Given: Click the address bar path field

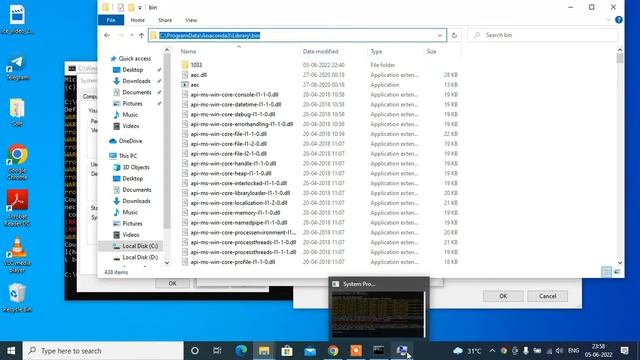Looking at the screenshot, I should click(x=297, y=36).
